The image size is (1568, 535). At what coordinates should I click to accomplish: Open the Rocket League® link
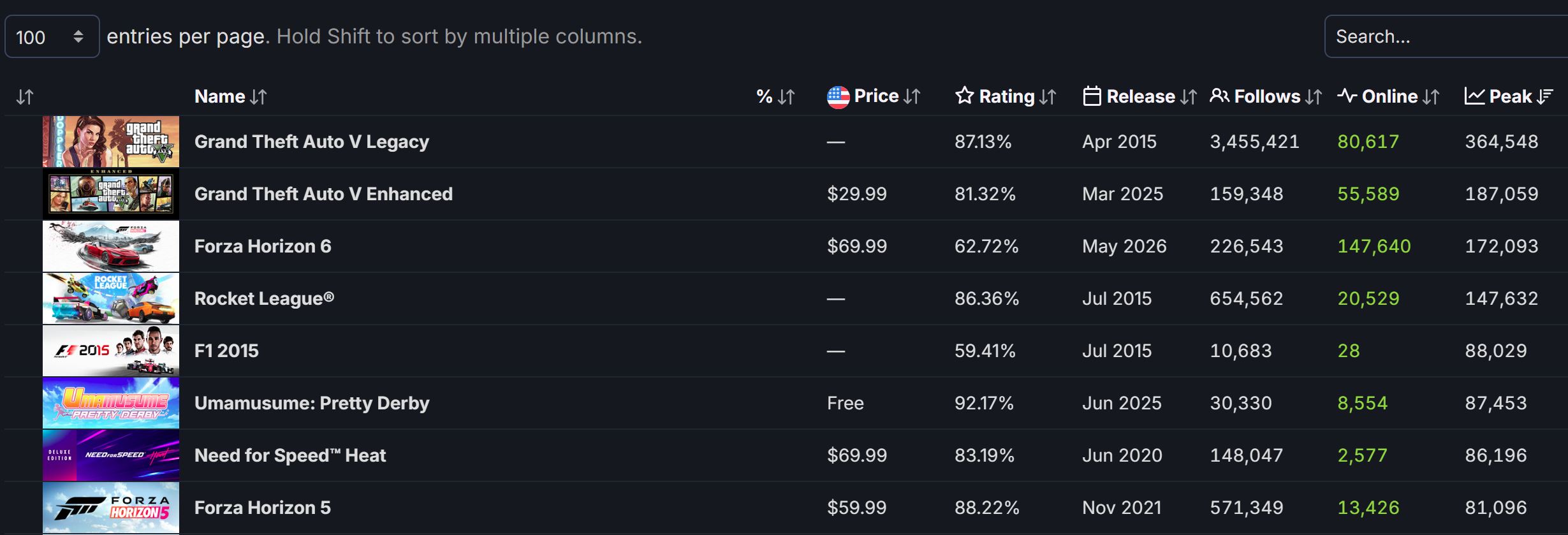264,298
